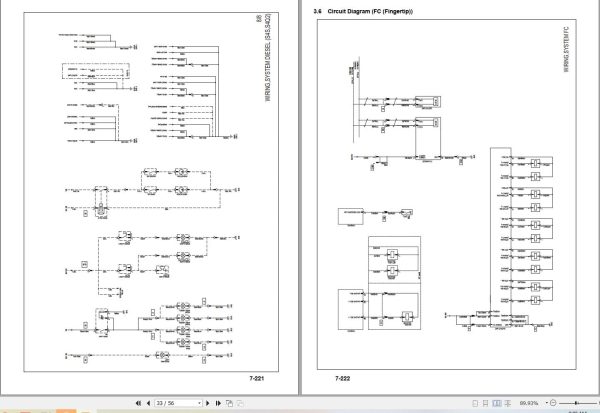
Task: Switch to continuous page layout
Action: click(x=485, y=403)
